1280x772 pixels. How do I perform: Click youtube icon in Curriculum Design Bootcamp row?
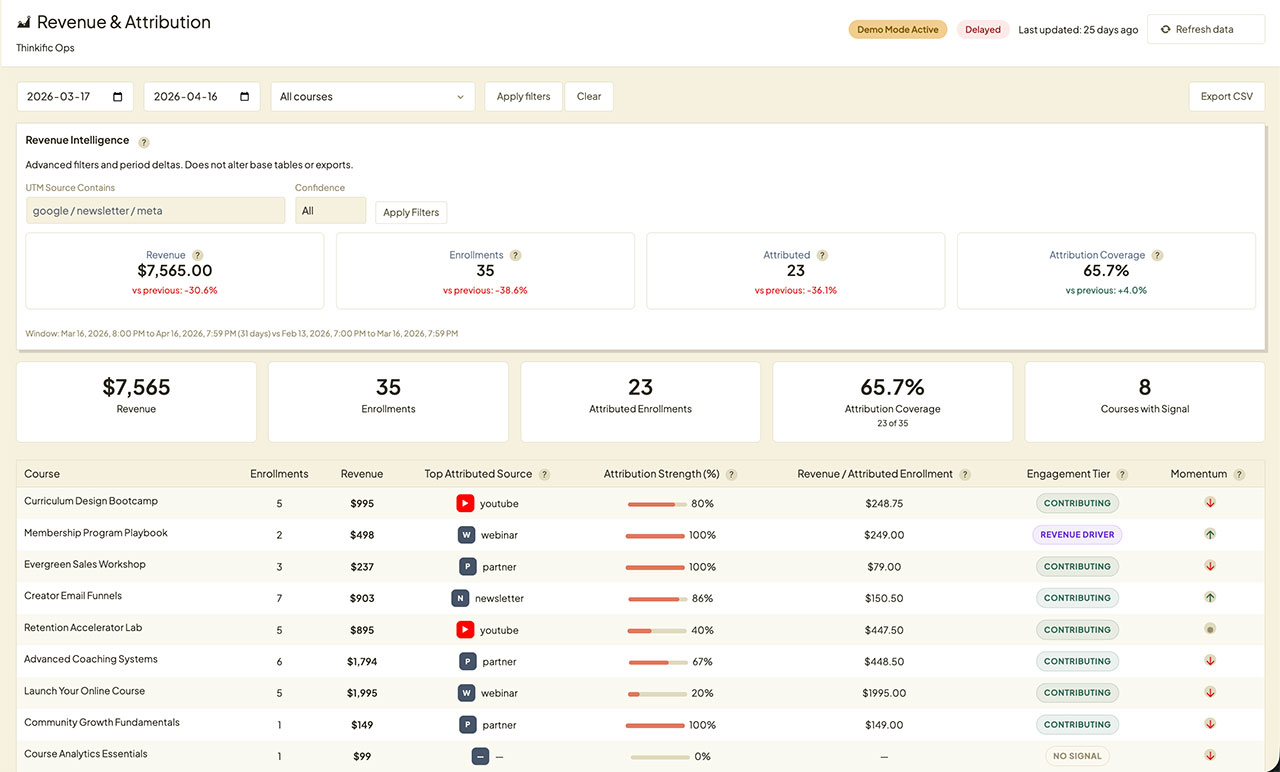click(x=465, y=503)
